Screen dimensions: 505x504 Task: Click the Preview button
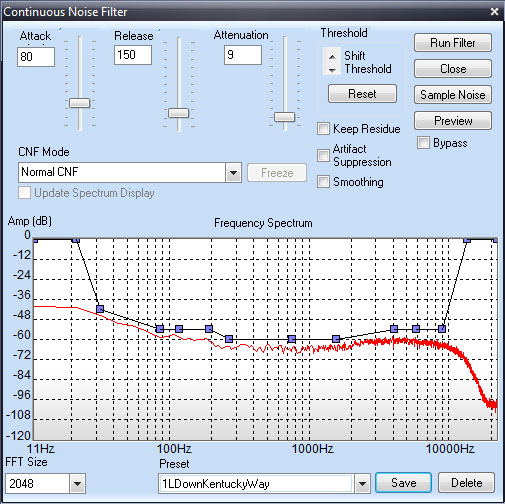pyautogui.click(x=453, y=121)
